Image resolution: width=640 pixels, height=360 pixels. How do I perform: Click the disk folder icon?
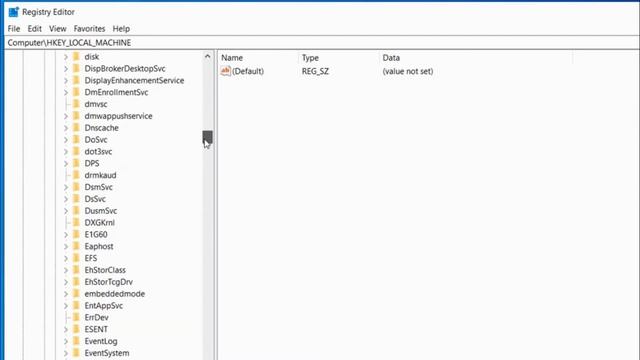point(76,57)
